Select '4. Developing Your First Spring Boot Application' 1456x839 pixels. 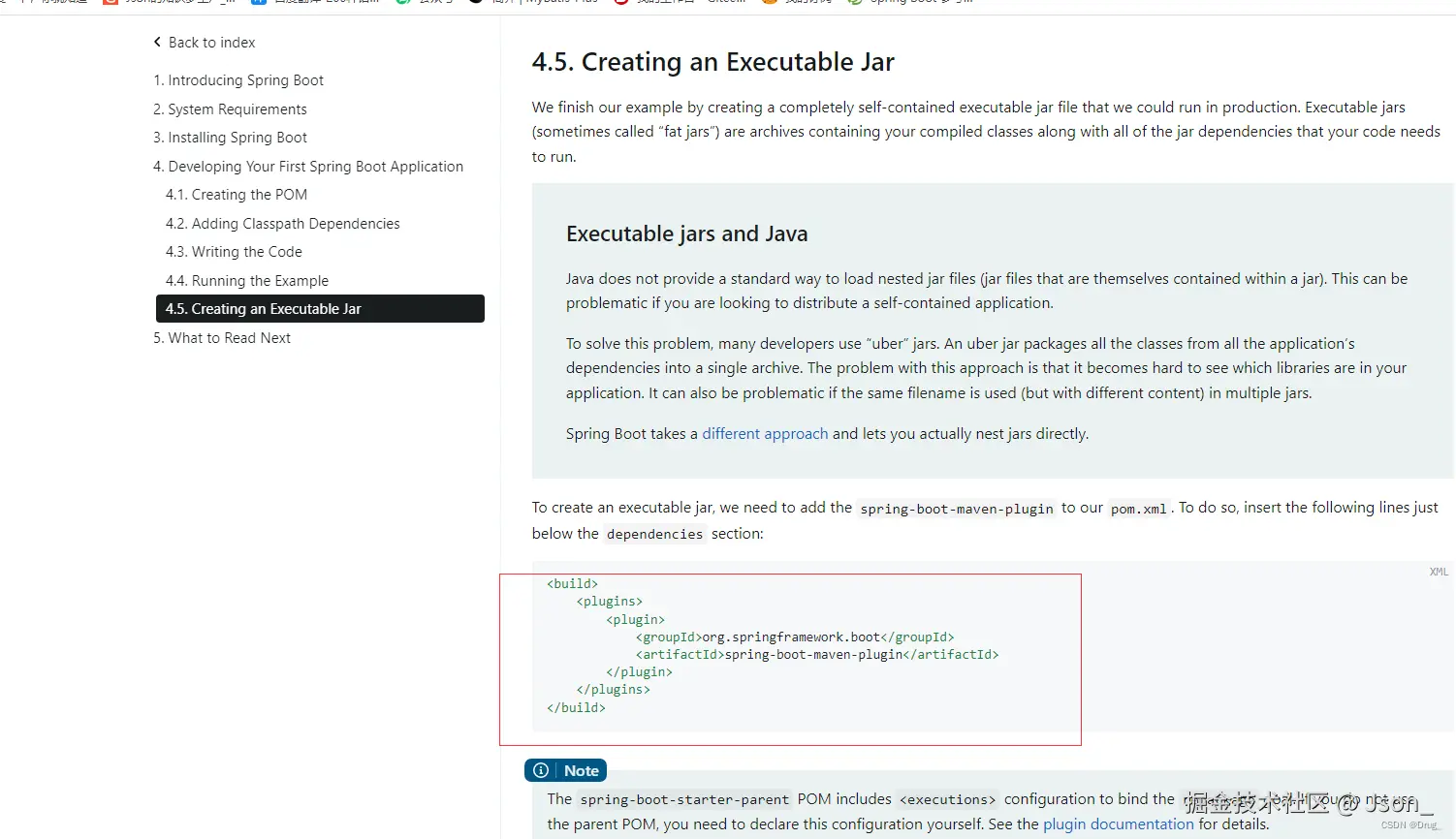tap(308, 167)
